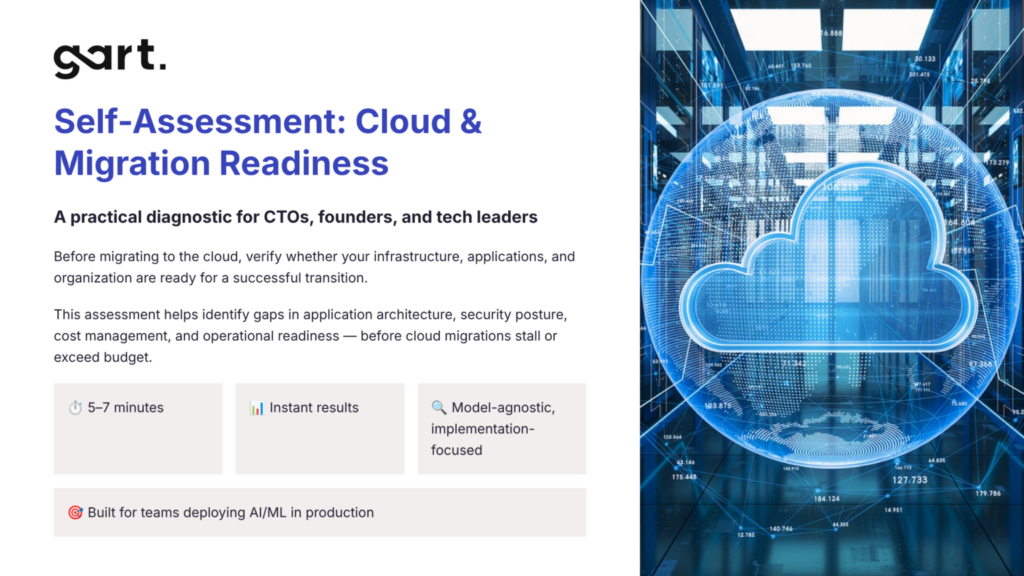Click the 'Self-Assessment: Cloud & Migration Readiness' heading

pos(267,141)
